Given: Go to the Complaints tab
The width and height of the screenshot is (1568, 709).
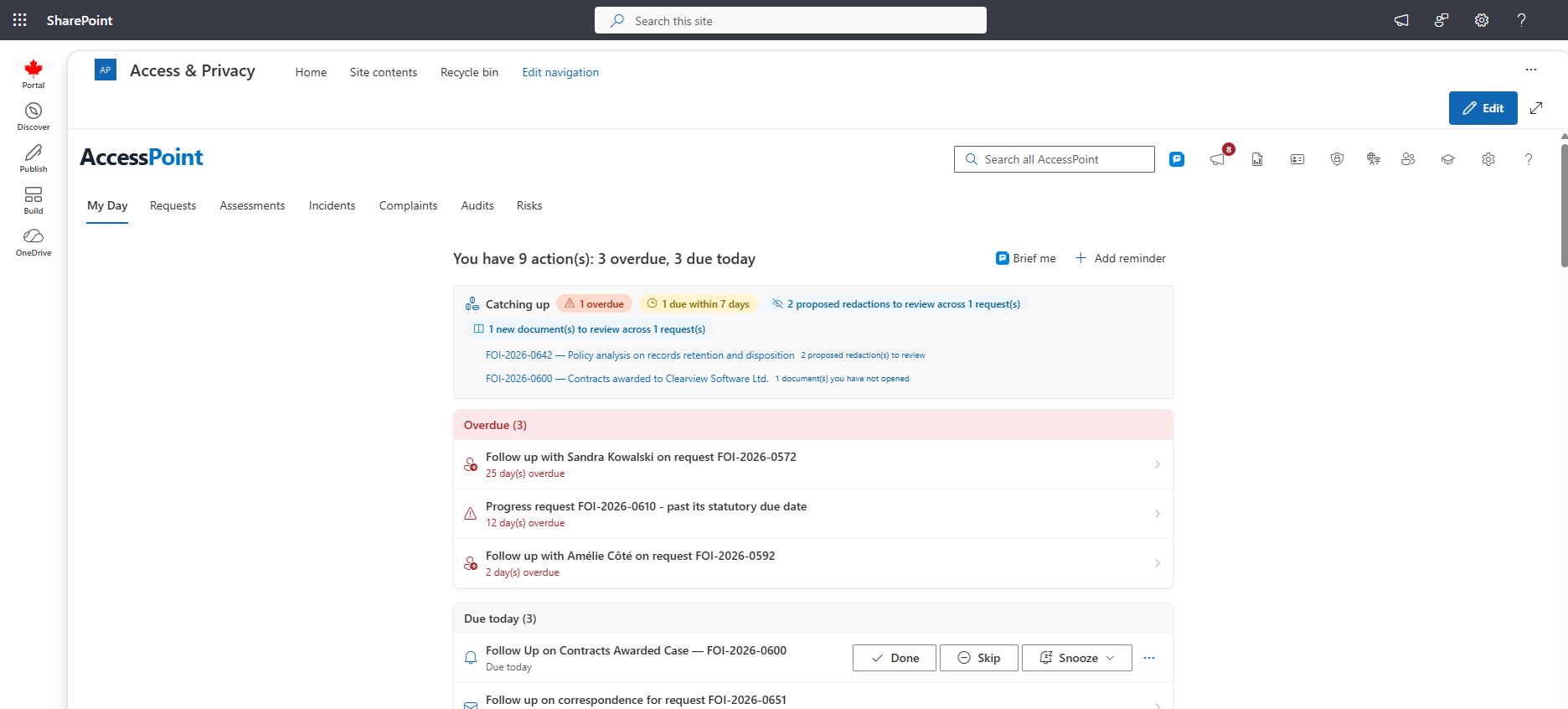Looking at the screenshot, I should pos(408,205).
